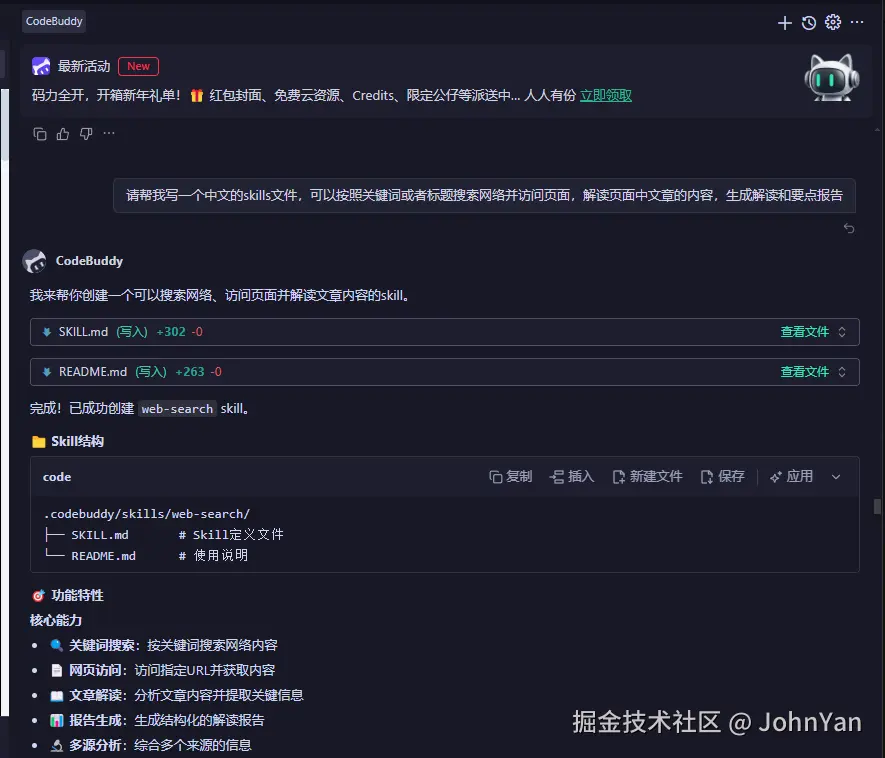Dislike the previous response with thumbs down
The image size is (885, 758).
point(86,134)
